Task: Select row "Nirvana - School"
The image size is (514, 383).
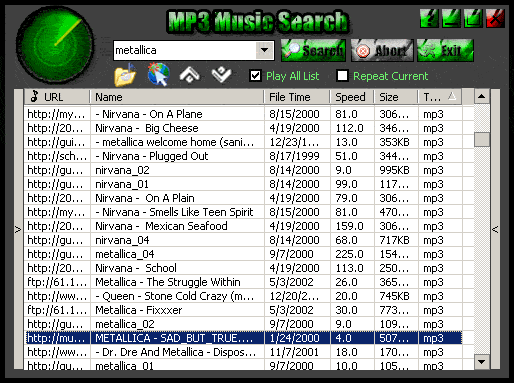Action: tap(243, 268)
